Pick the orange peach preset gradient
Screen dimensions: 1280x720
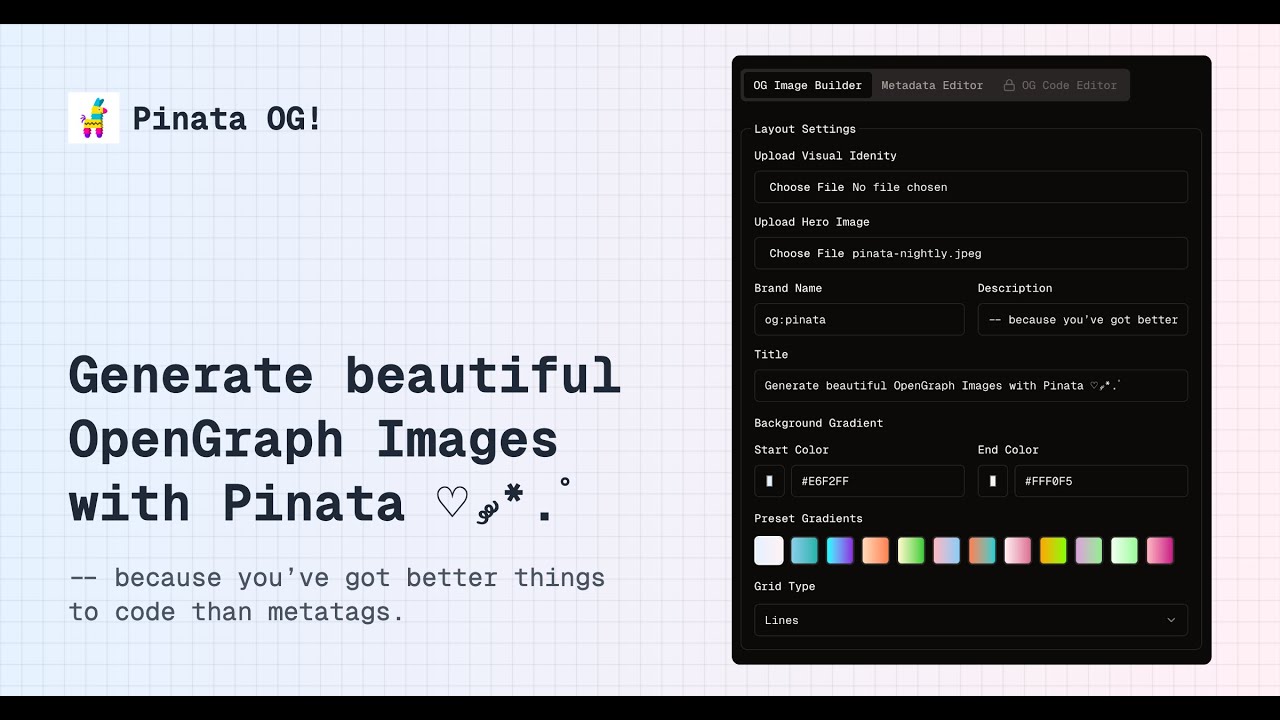point(875,550)
